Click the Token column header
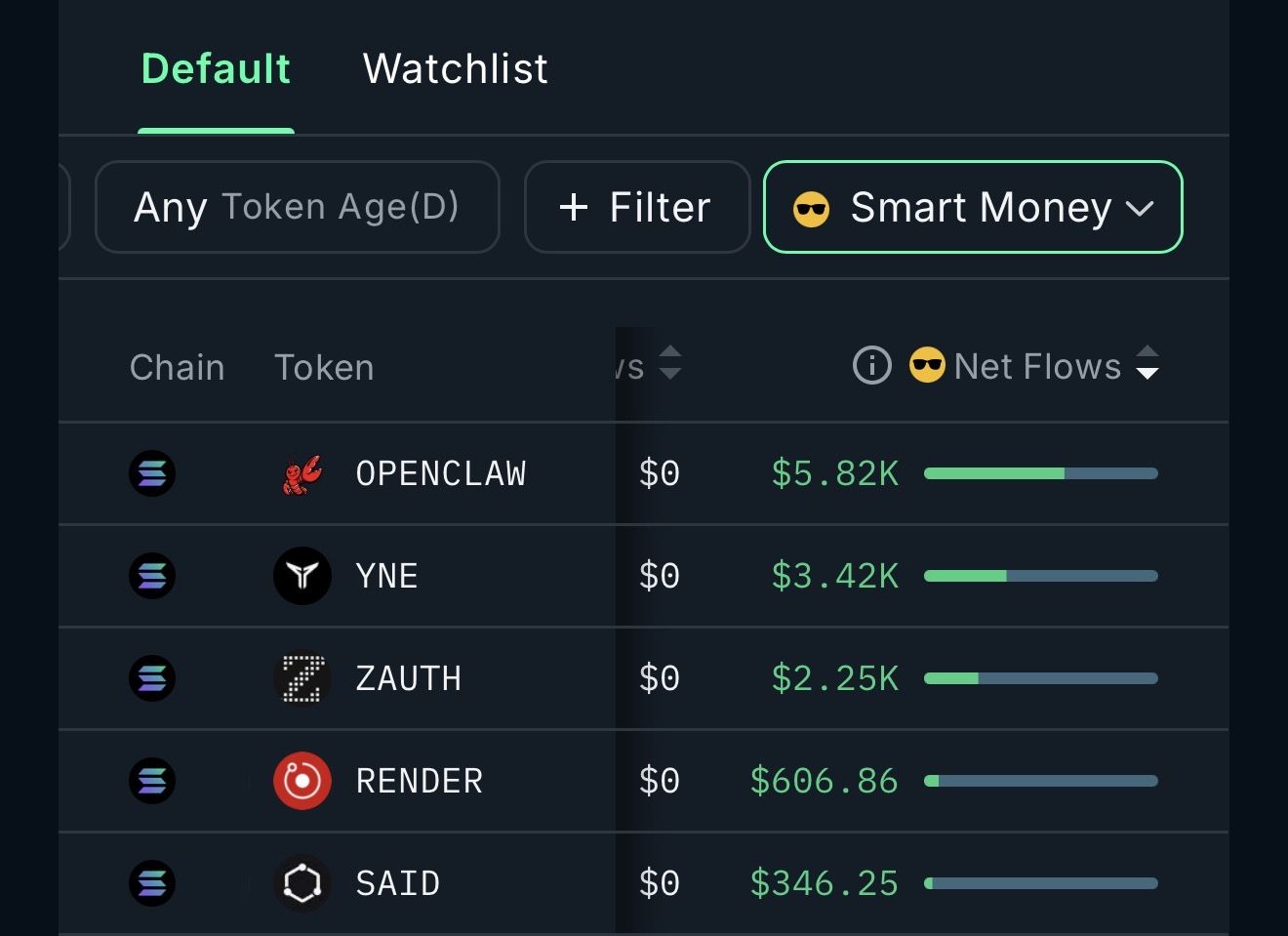Viewport: 1288px width, 936px height. click(324, 367)
